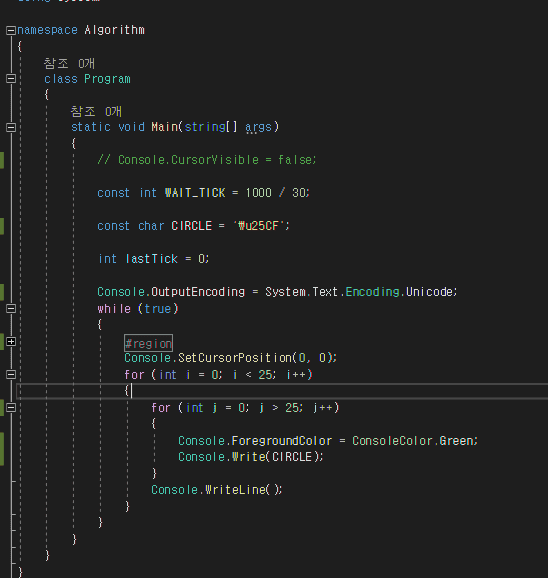Click the i++ increment
Image resolution: width=548 pixels, height=578 pixels.
click(296, 375)
